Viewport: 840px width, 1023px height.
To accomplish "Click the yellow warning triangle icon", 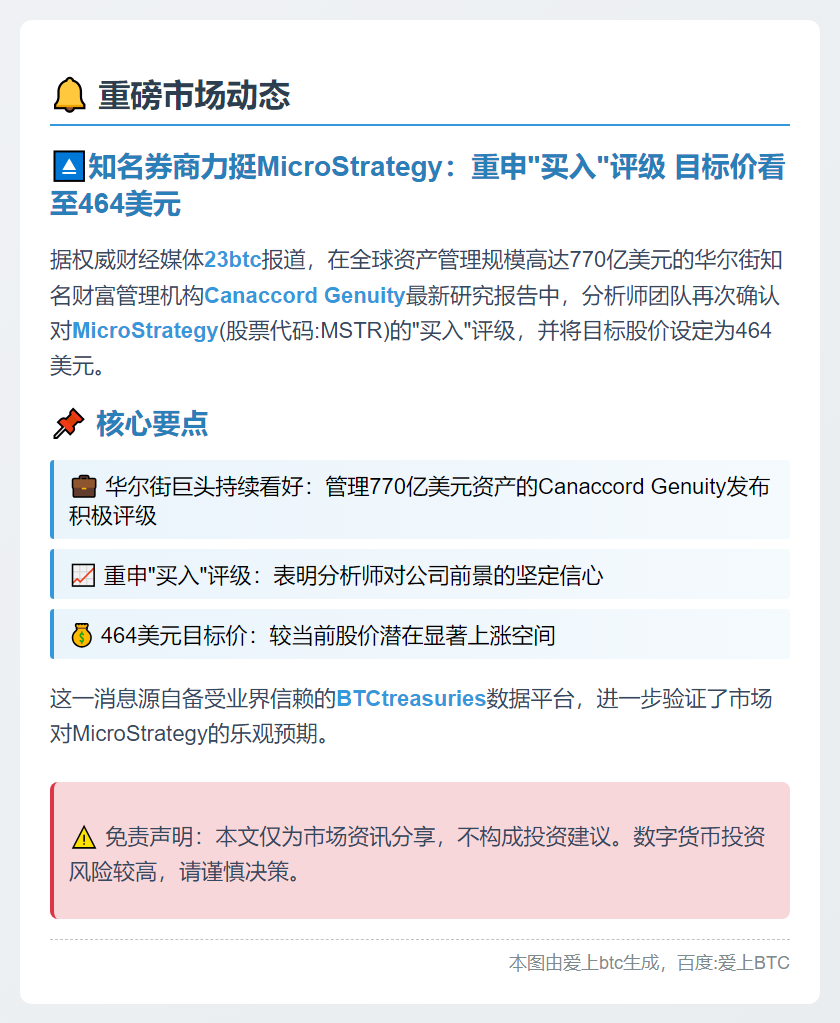I will [84, 838].
